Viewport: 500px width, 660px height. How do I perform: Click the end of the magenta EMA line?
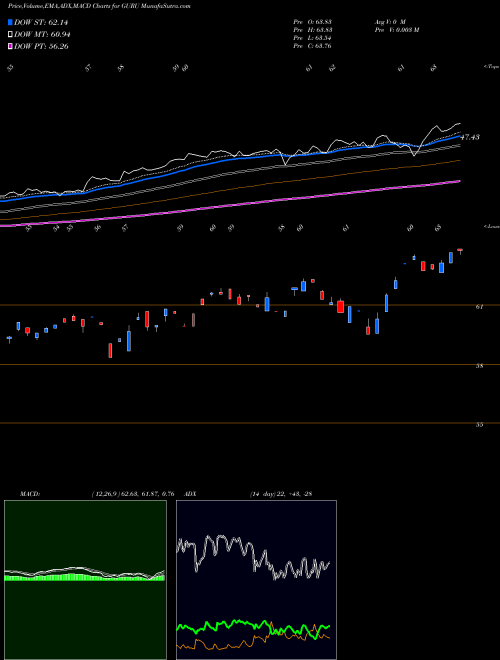point(459,181)
